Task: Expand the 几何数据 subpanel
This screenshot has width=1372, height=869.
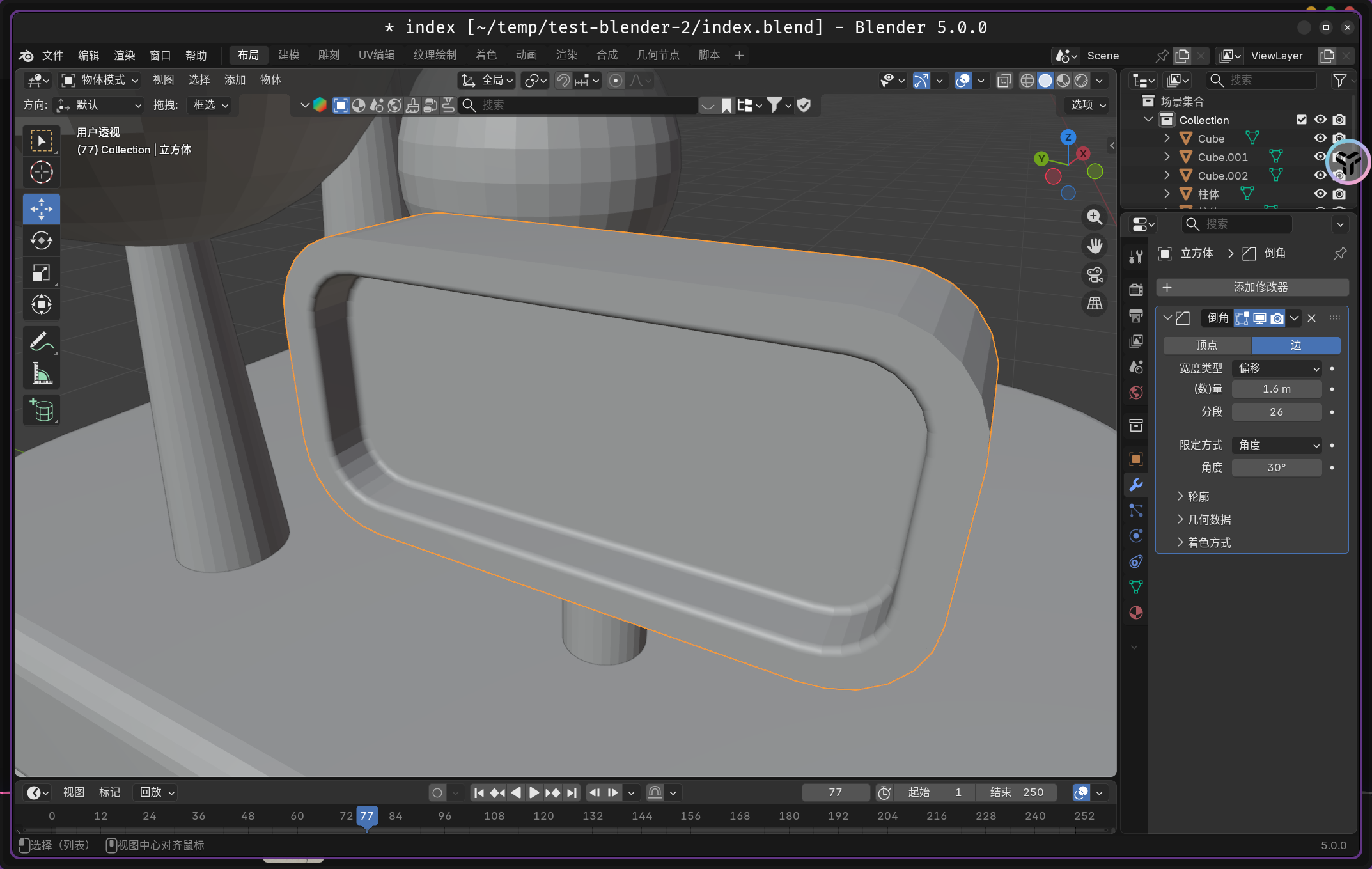Action: [1209, 519]
